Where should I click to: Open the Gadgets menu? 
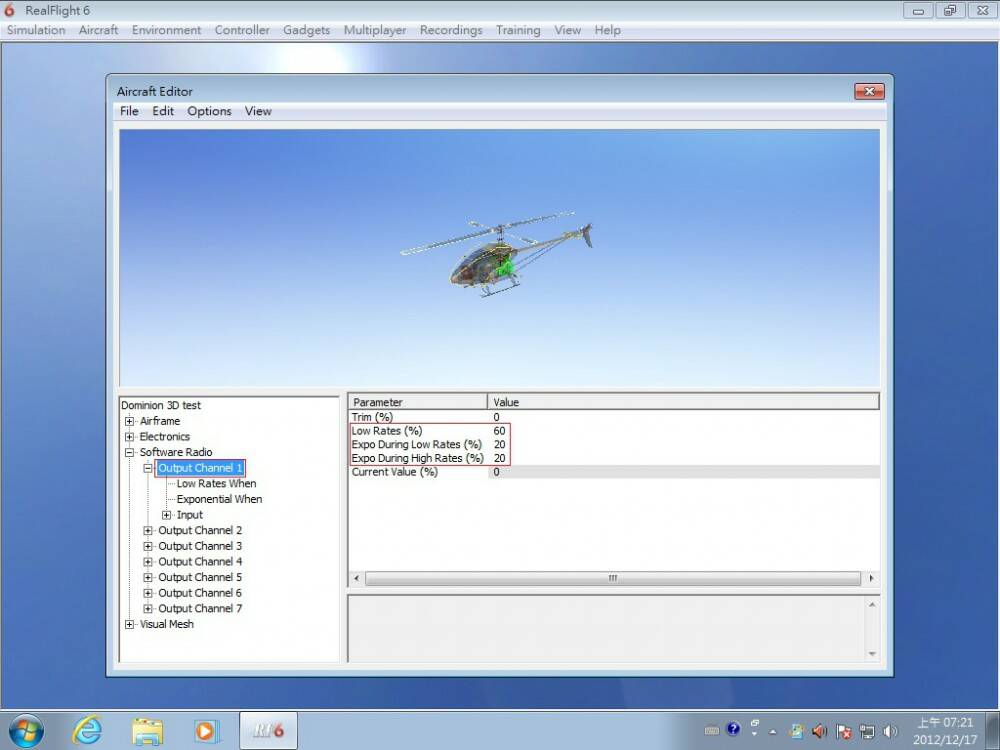pyautogui.click(x=307, y=30)
